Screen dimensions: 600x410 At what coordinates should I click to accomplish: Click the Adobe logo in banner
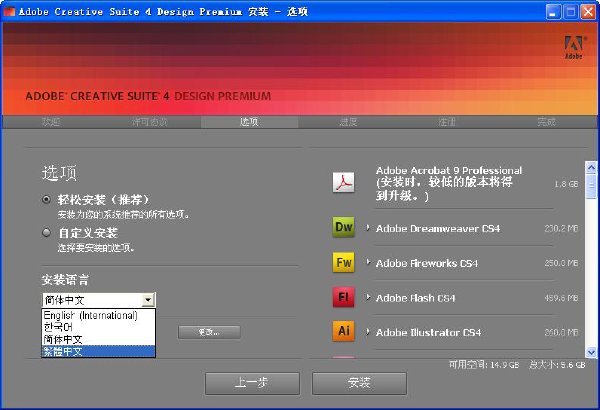(573, 47)
